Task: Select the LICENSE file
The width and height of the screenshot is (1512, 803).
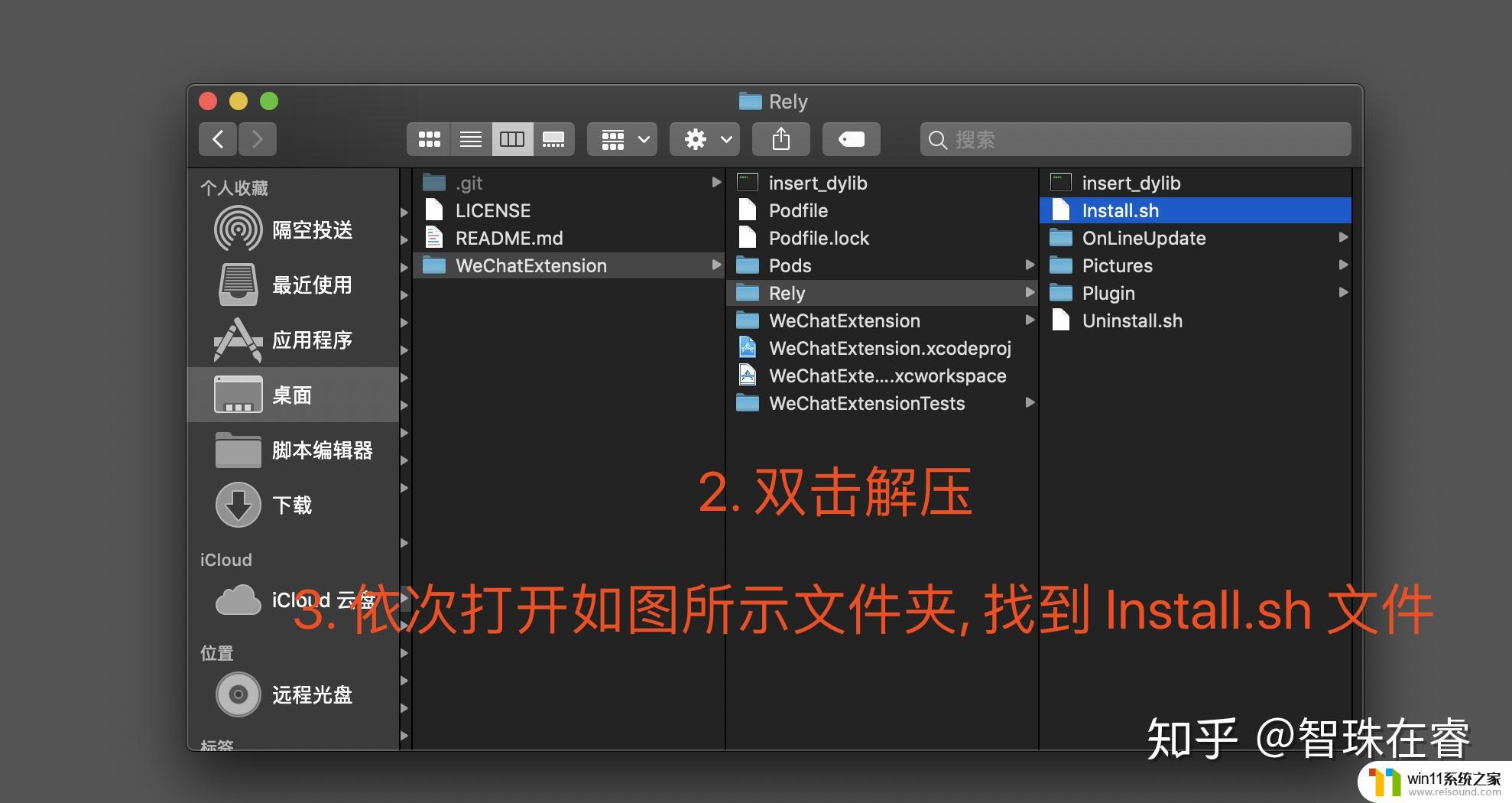Action: [569, 210]
